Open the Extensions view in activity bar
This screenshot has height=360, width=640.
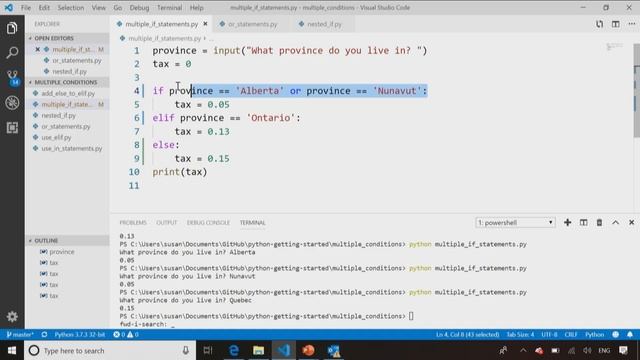pos(12,128)
